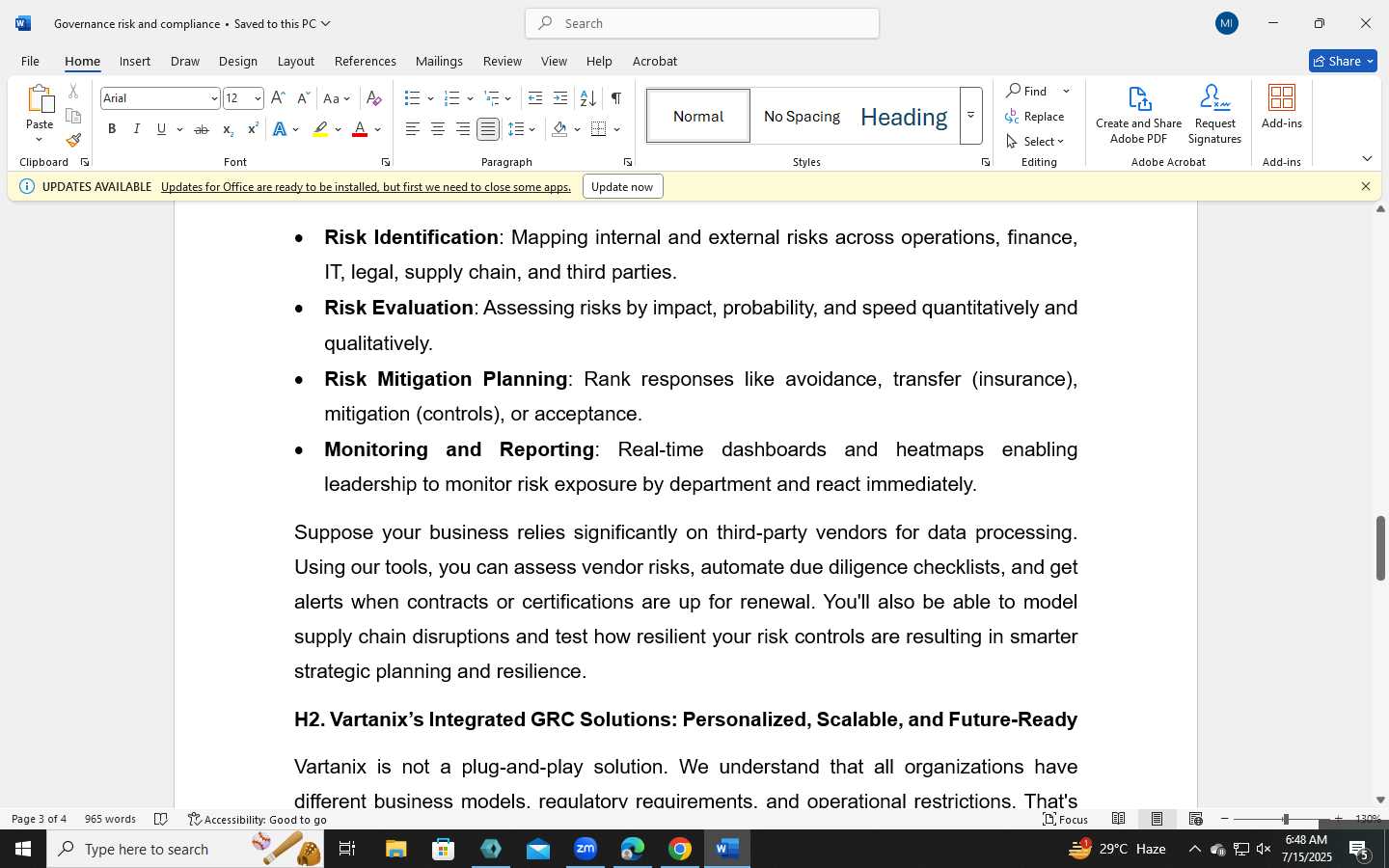The width and height of the screenshot is (1389, 868).
Task: Click the Find magnifier command
Action: pyautogui.click(x=1026, y=91)
